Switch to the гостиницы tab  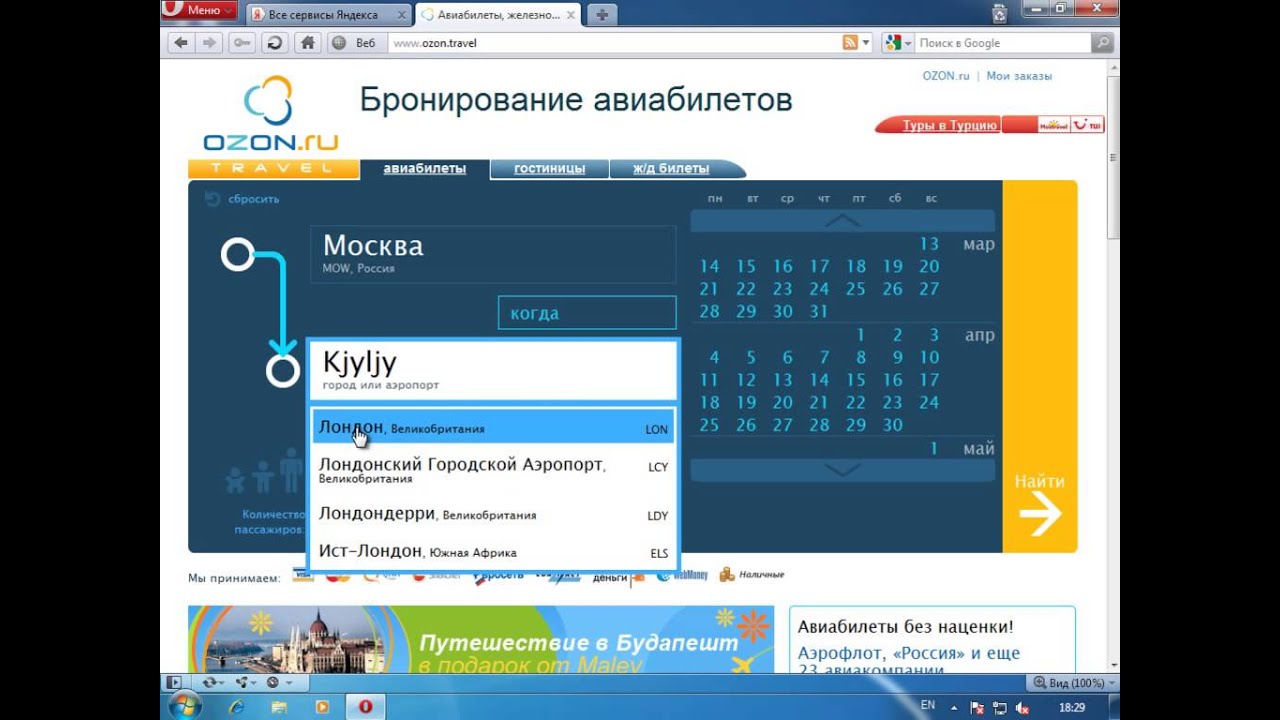pos(549,168)
